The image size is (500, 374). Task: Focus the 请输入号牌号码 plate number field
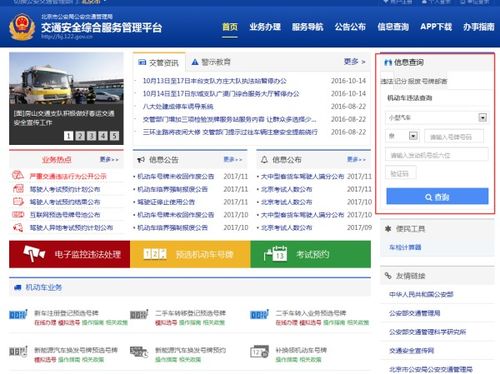click(x=454, y=137)
